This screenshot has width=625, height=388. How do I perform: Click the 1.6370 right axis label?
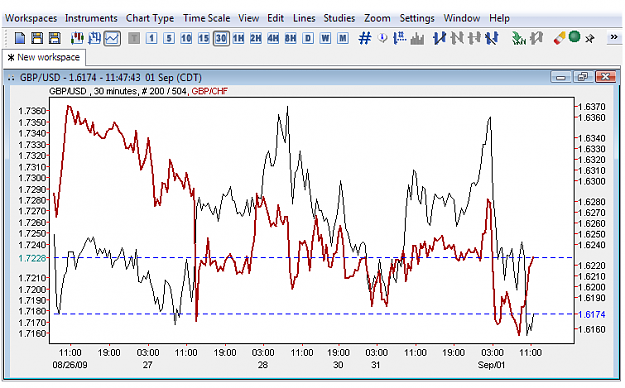coord(592,107)
